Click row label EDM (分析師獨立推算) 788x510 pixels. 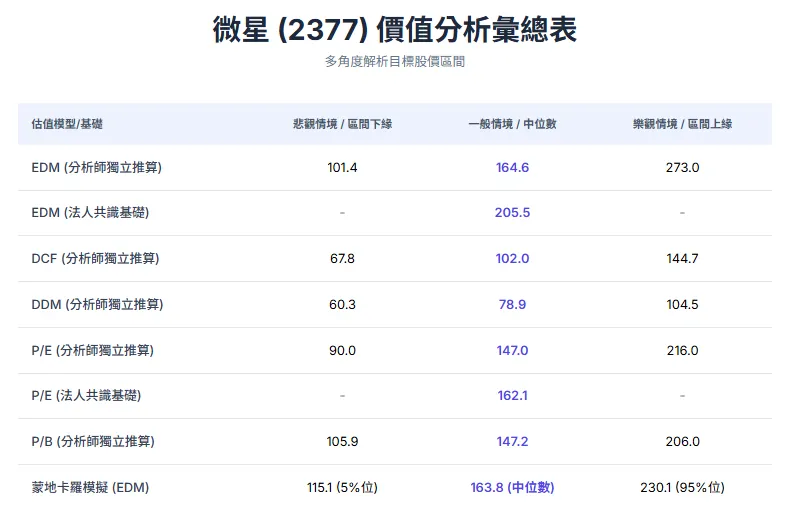point(96,167)
